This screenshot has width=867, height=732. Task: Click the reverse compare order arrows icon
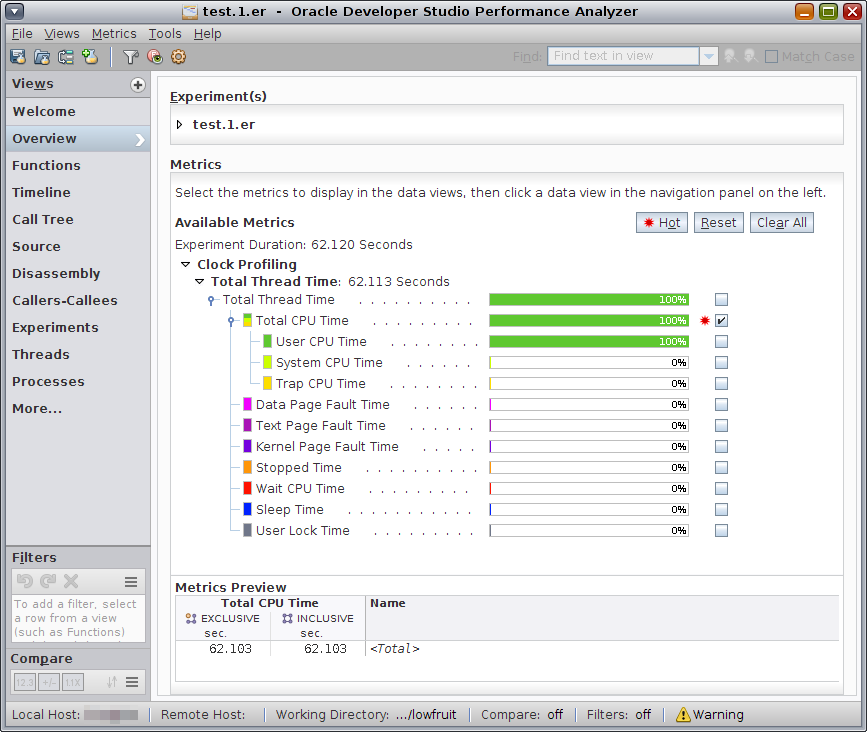click(x=112, y=682)
